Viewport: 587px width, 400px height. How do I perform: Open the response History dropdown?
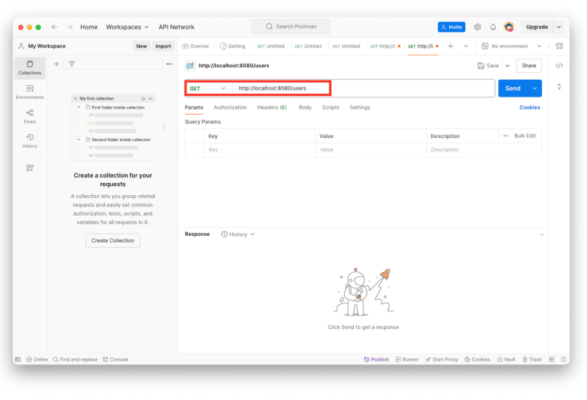[x=238, y=234]
